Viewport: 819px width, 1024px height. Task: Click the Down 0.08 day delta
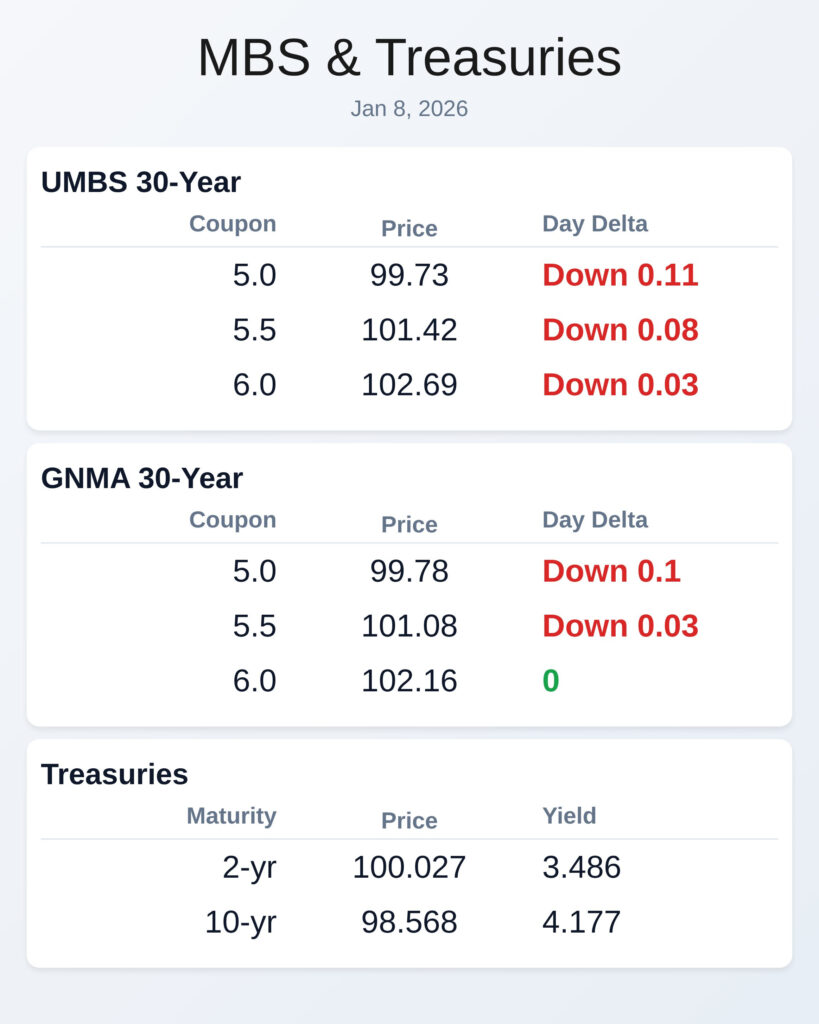pyautogui.click(x=620, y=330)
